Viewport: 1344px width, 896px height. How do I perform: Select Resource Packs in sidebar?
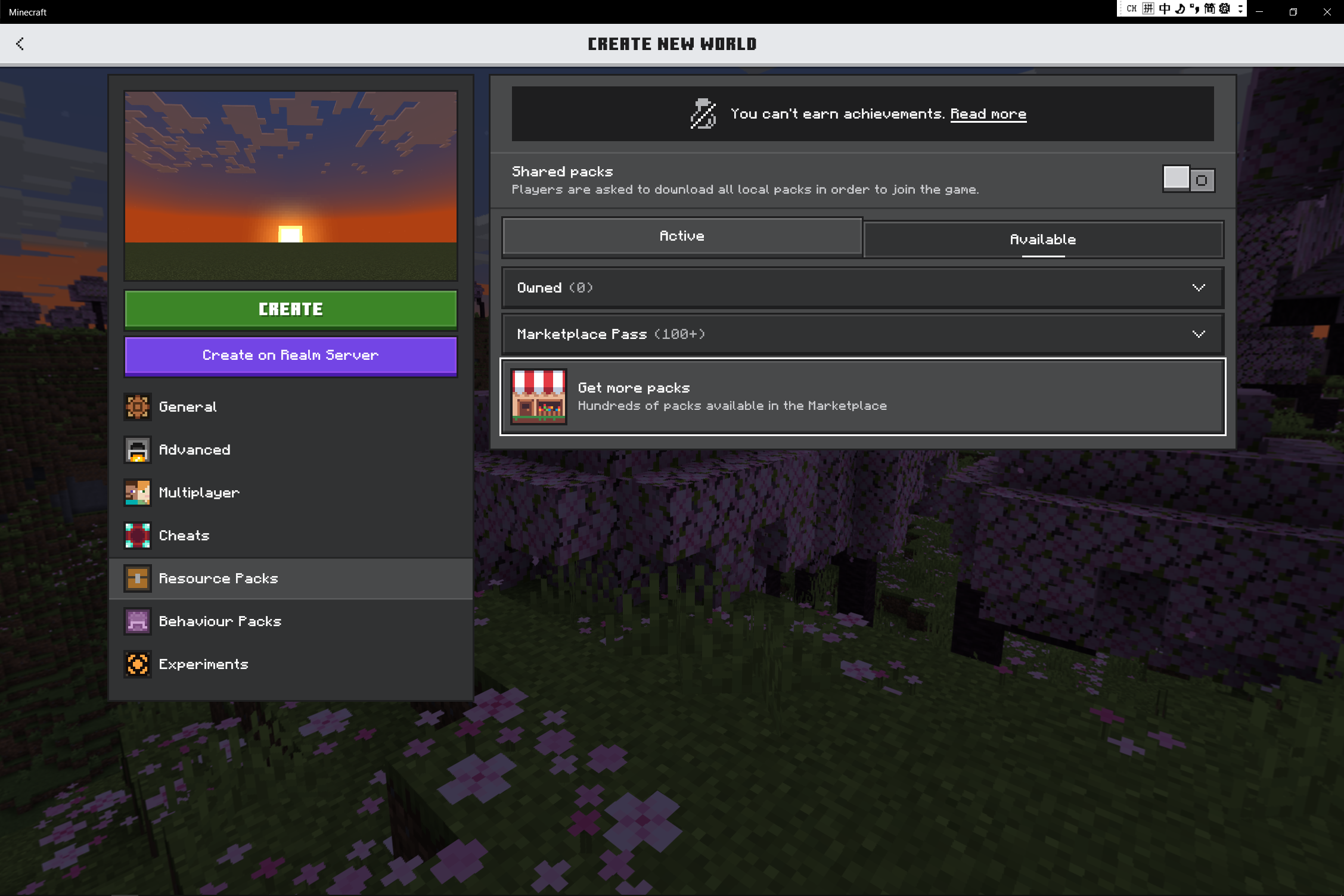[x=218, y=578]
